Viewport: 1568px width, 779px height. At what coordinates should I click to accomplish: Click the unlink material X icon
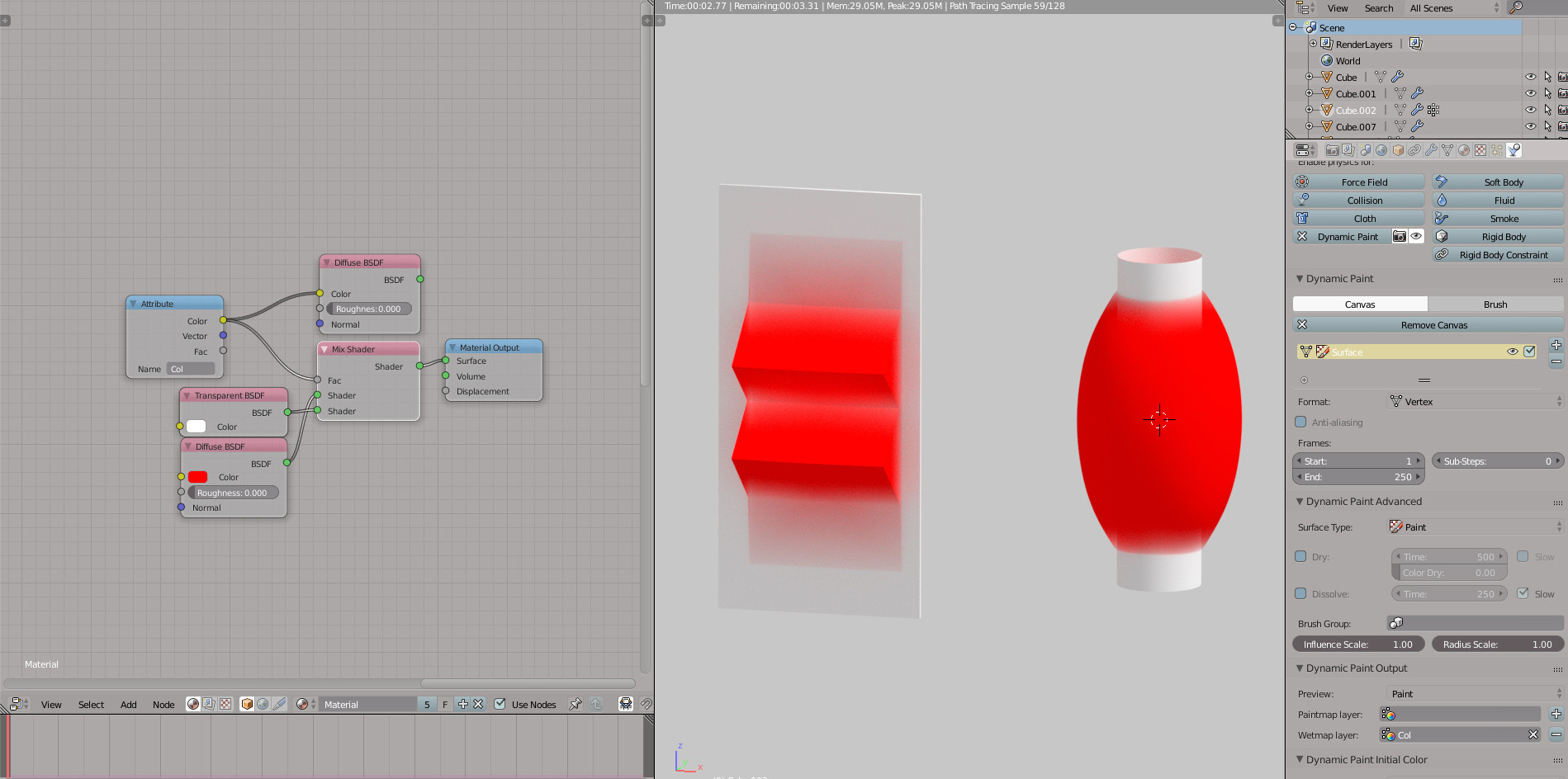coord(478,704)
